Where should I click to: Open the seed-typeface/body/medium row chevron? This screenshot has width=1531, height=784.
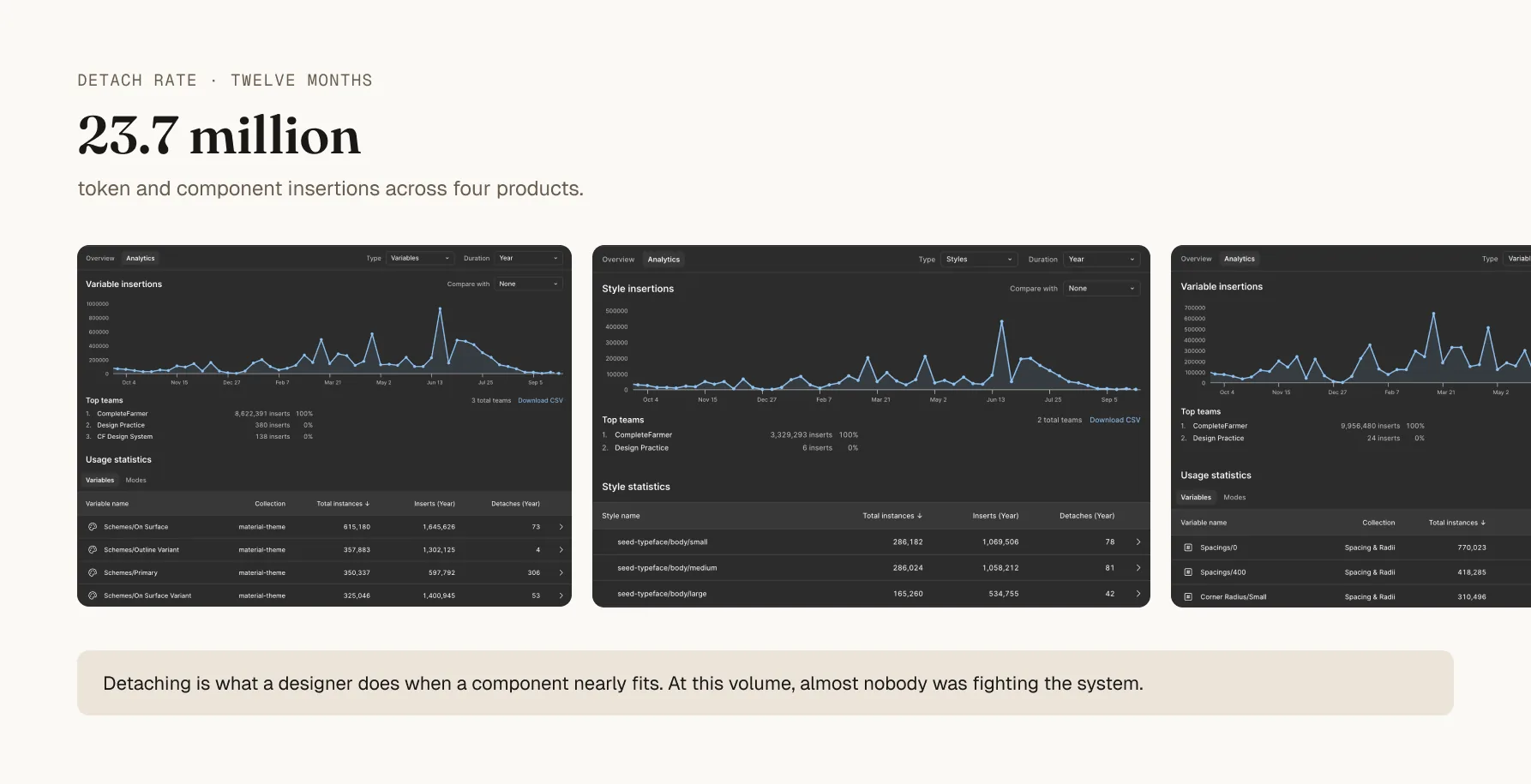(1138, 567)
